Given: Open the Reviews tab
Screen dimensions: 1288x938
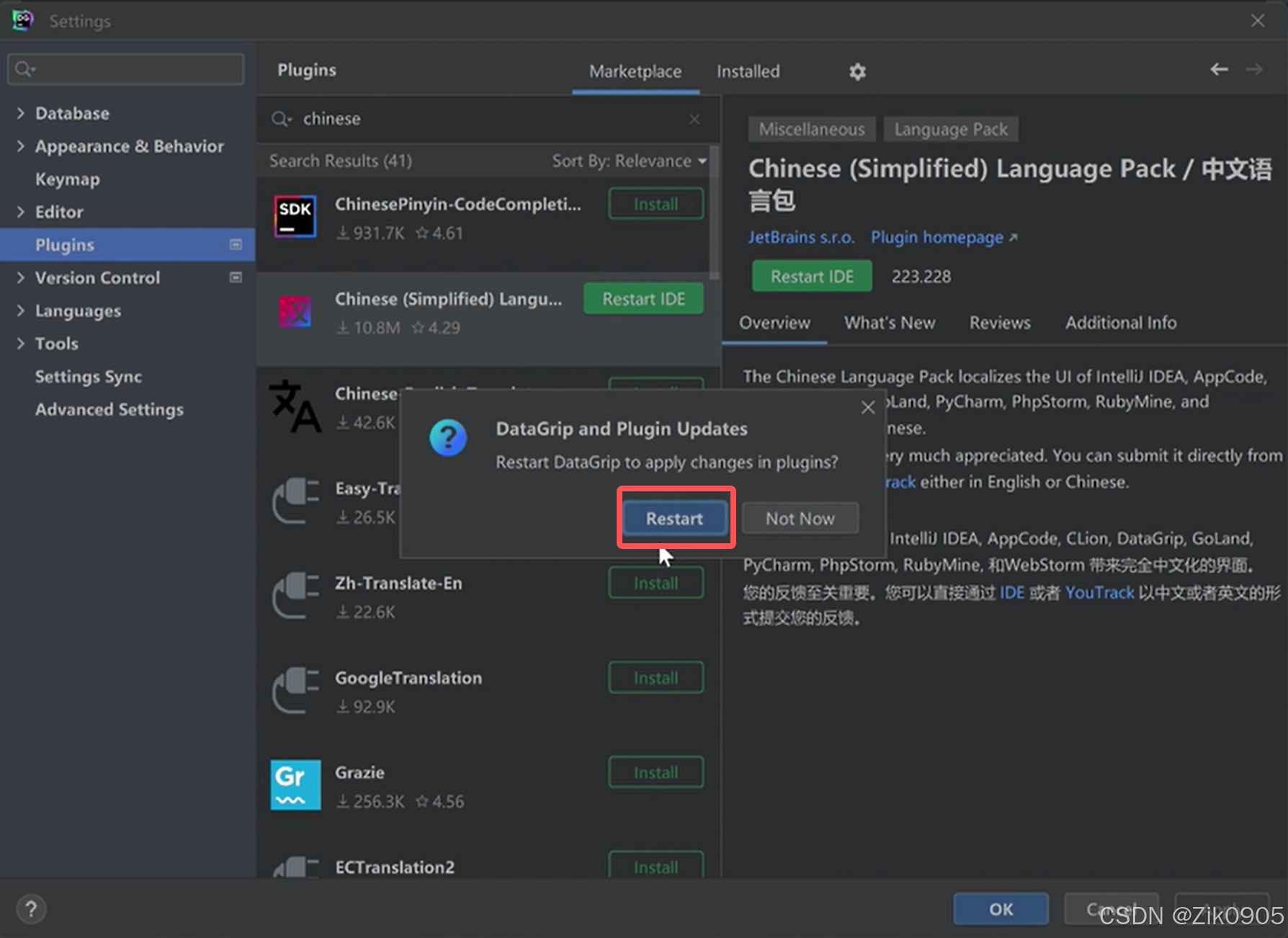Looking at the screenshot, I should [1000, 323].
